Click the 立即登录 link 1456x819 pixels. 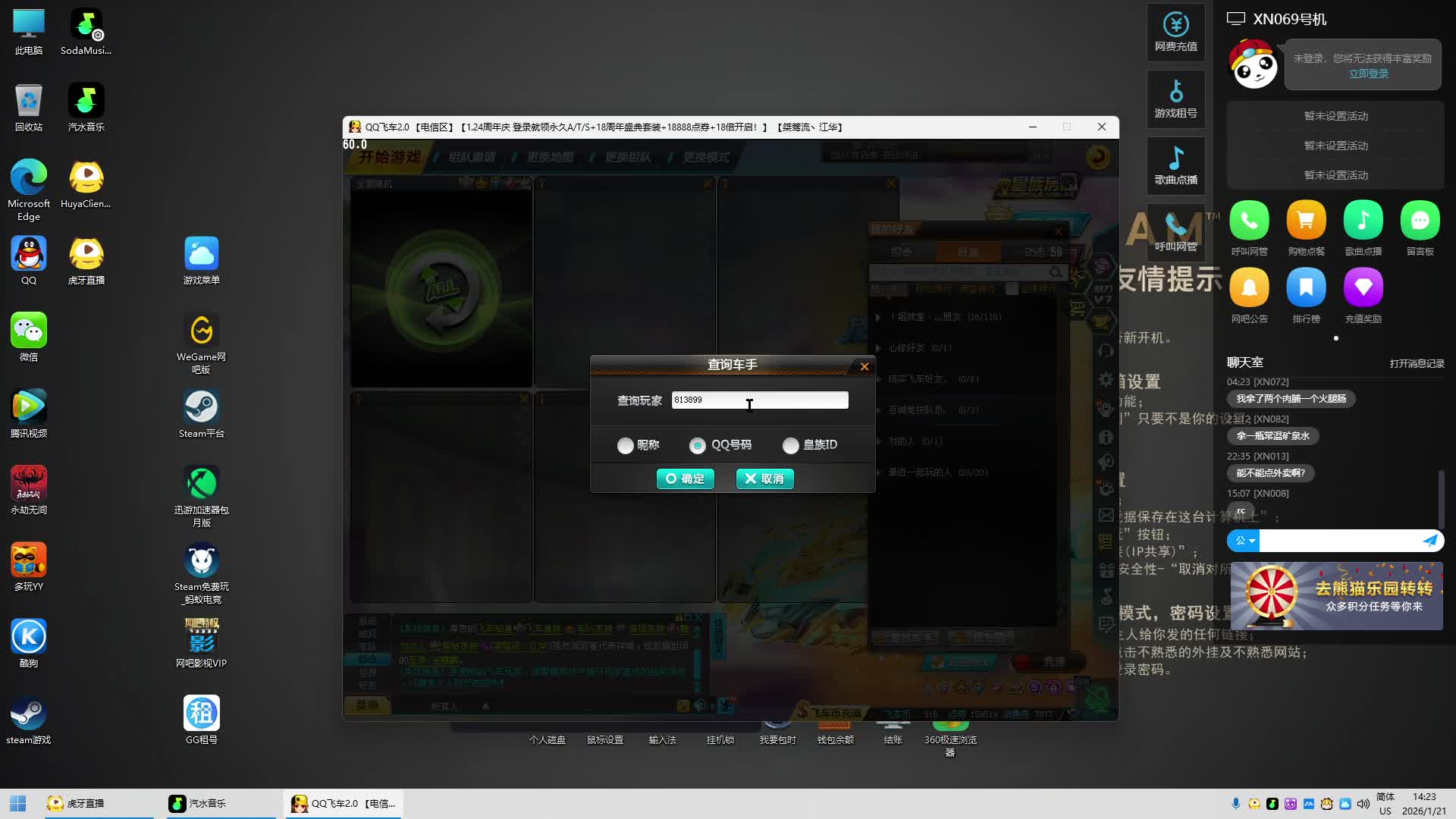(1368, 74)
